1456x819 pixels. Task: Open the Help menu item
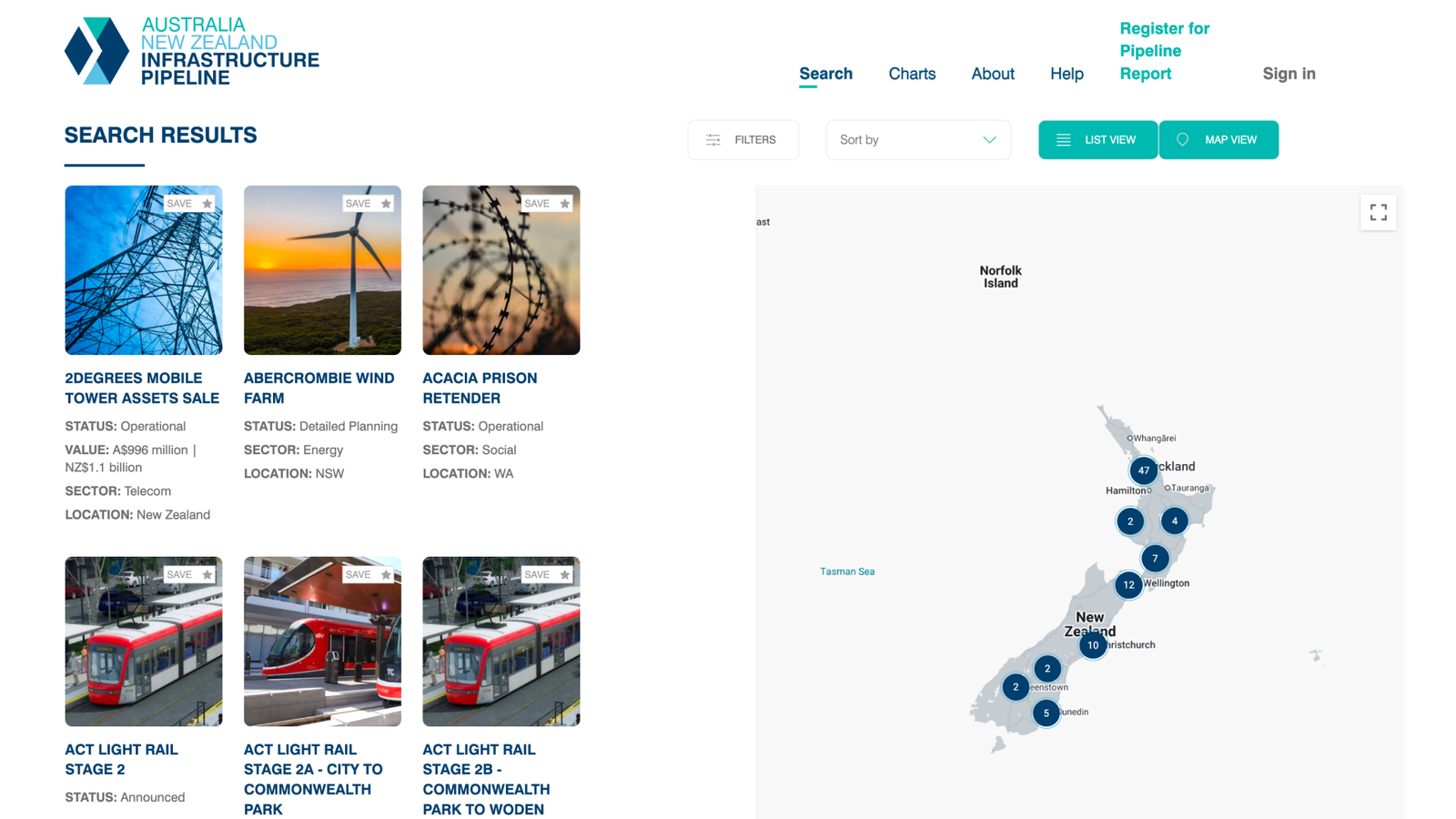[x=1067, y=74]
